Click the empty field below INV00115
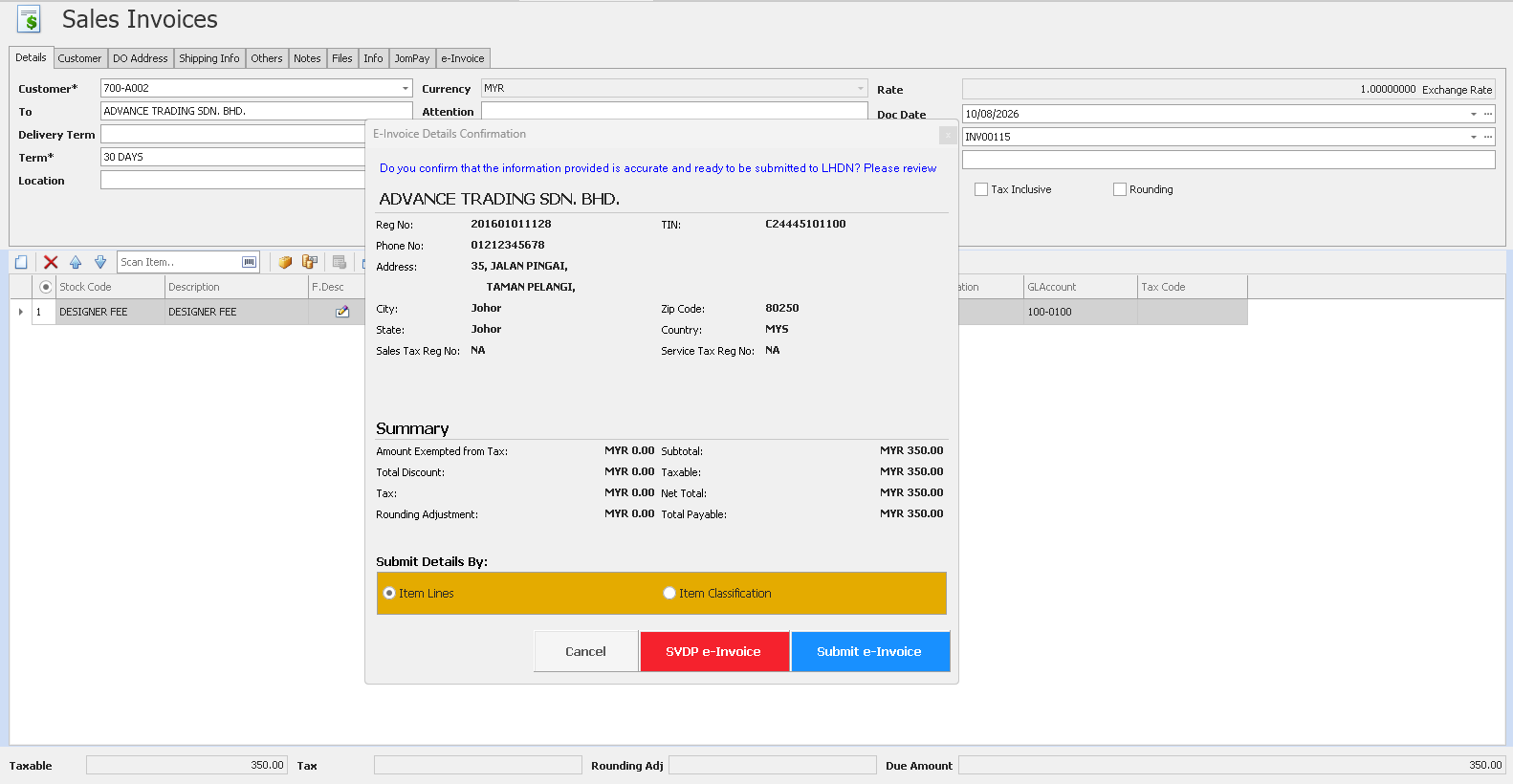 click(1228, 160)
